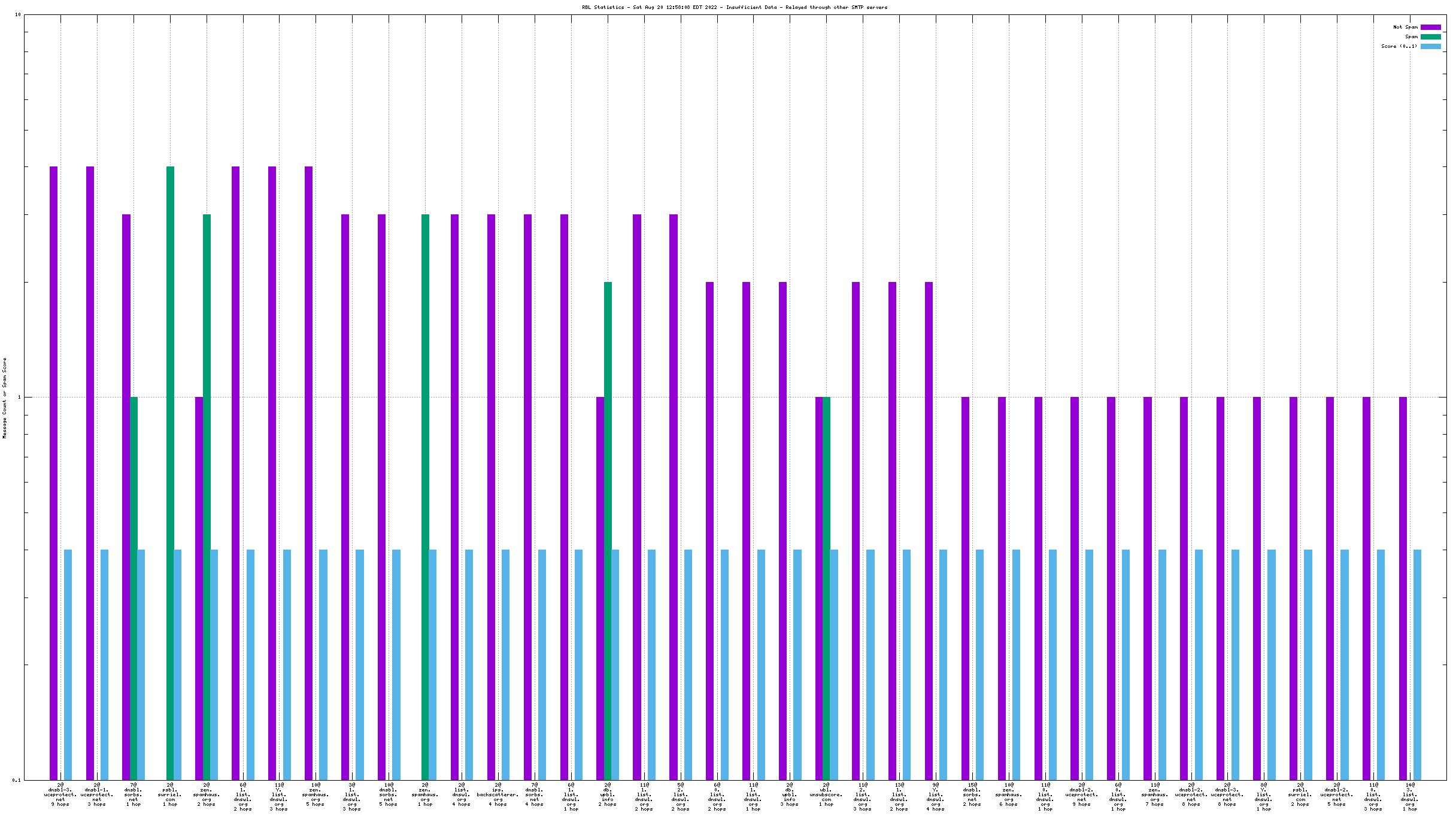Click the tall green psbl.surriel.com 1 hop bar
Screen dimensions: 1456x819
[170, 473]
